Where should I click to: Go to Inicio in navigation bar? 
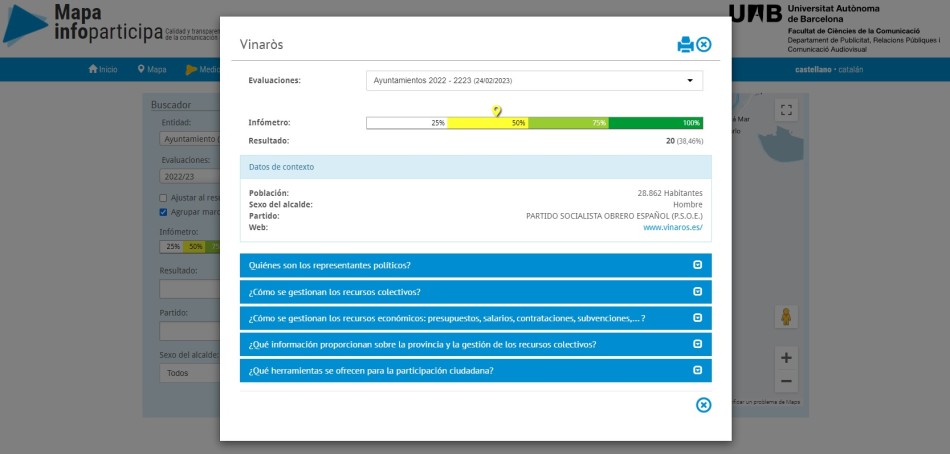coord(103,70)
